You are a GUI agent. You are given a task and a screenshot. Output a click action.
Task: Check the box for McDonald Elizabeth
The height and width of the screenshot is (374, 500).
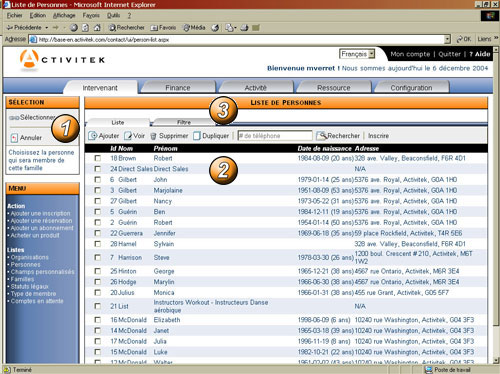(97, 320)
